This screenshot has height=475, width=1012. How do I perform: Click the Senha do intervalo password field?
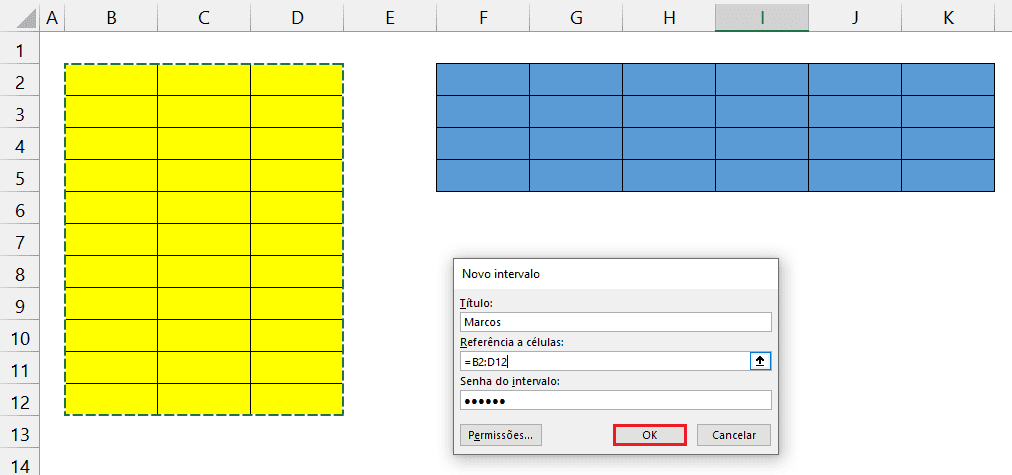coord(616,400)
